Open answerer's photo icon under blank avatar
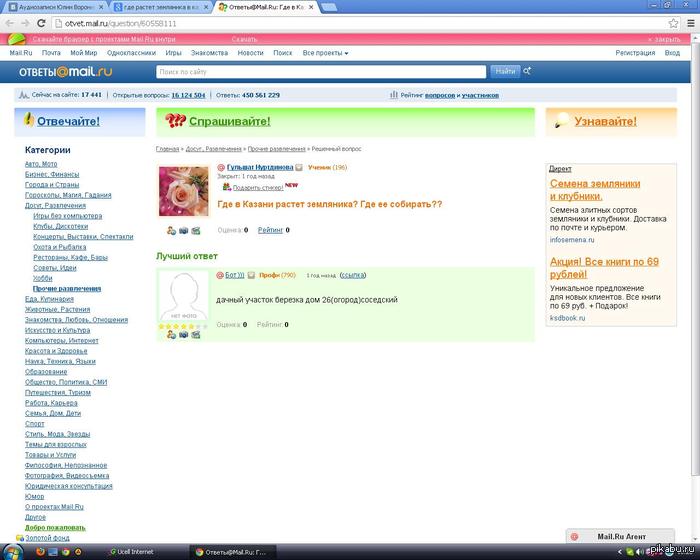This screenshot has height=560, width=700. (x=183, y=334)
